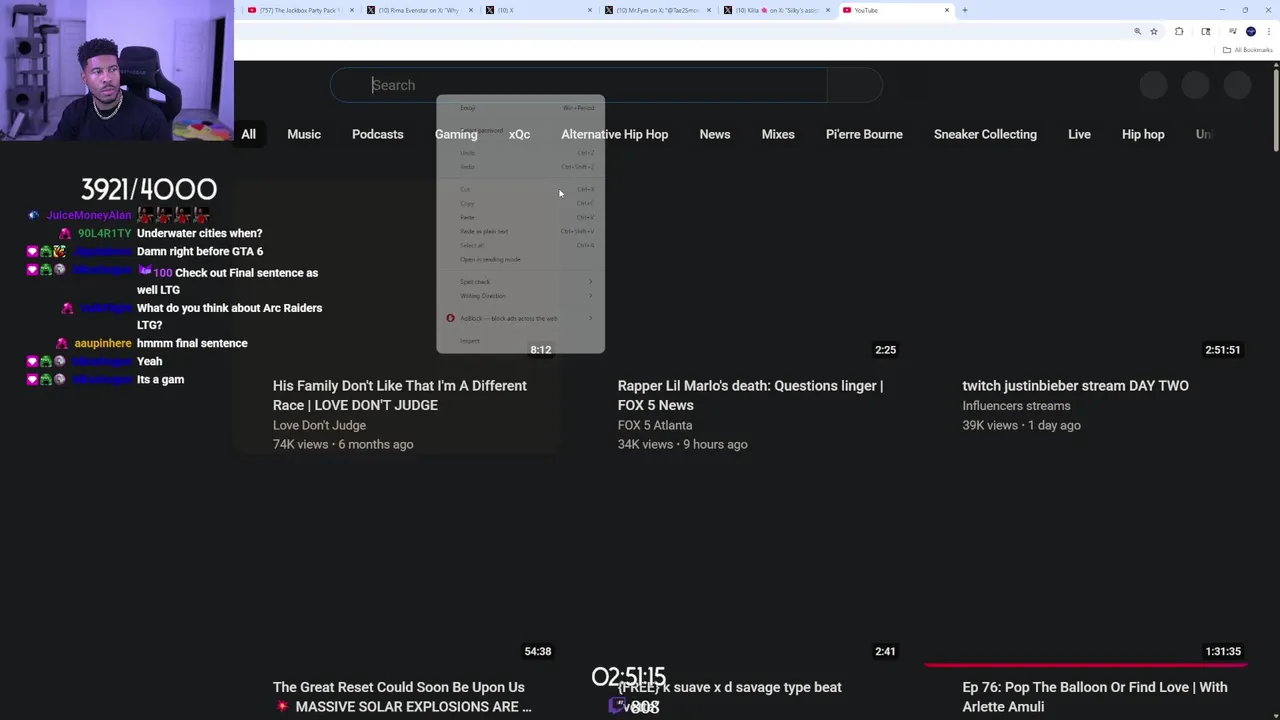Close the YouTube browser tab

947,10
